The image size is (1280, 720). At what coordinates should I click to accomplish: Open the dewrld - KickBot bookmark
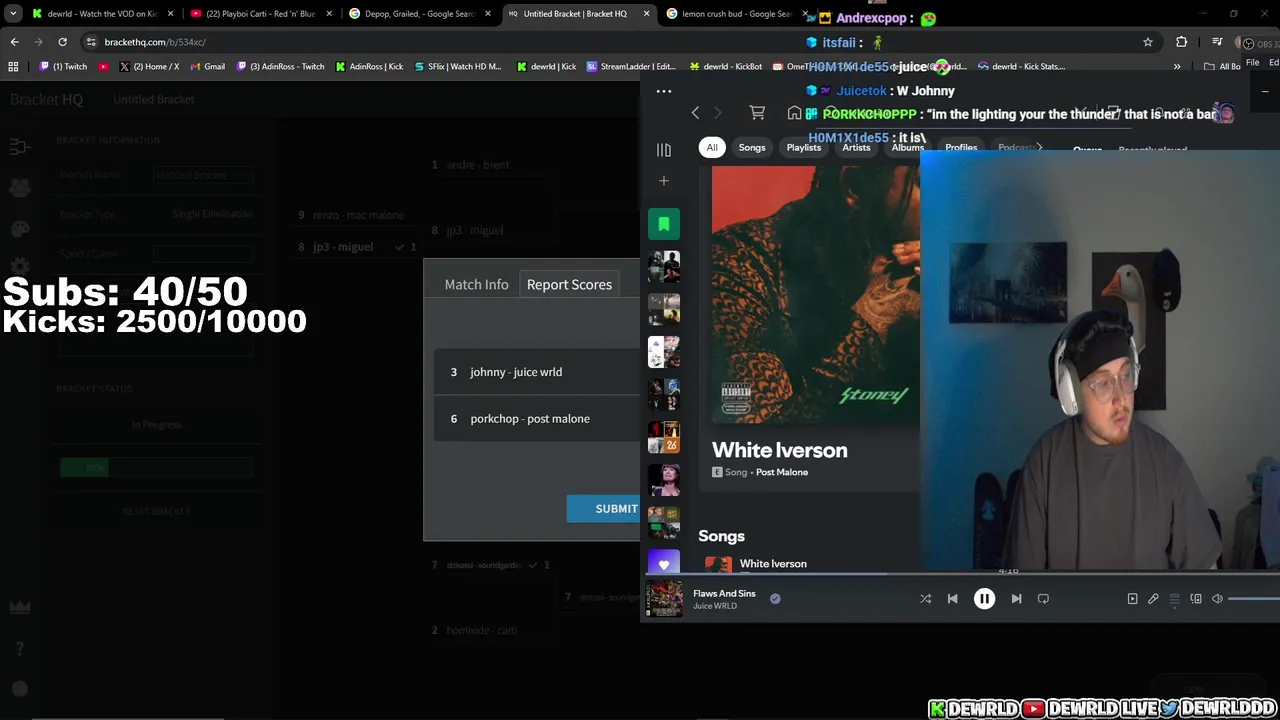(726, 67)
